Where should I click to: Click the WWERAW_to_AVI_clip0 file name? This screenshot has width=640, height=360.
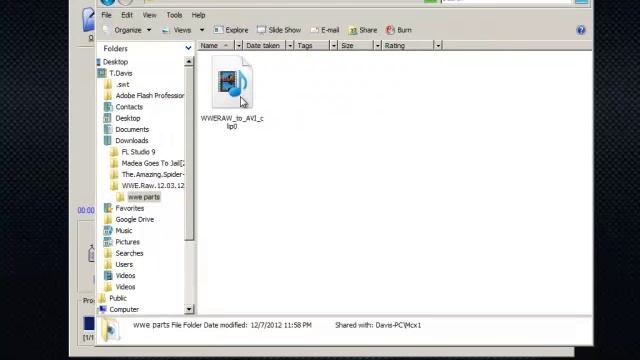[x=232, y=122]
